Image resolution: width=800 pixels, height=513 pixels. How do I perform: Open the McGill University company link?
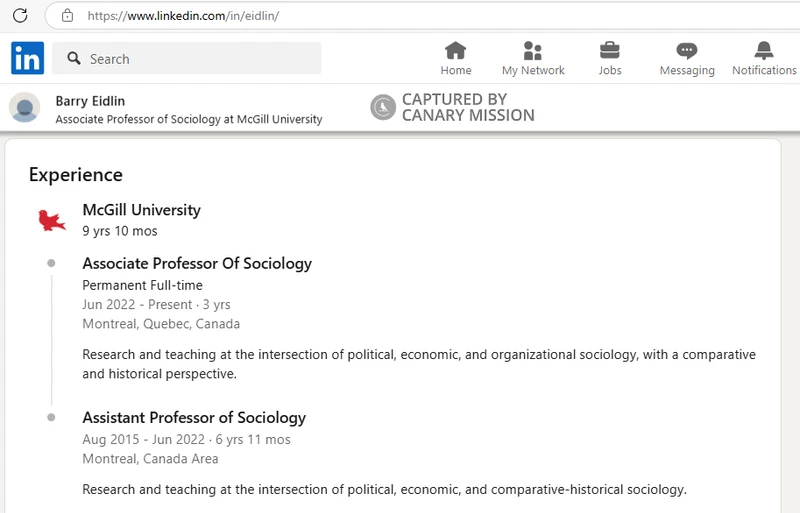[x=142, y=210]
